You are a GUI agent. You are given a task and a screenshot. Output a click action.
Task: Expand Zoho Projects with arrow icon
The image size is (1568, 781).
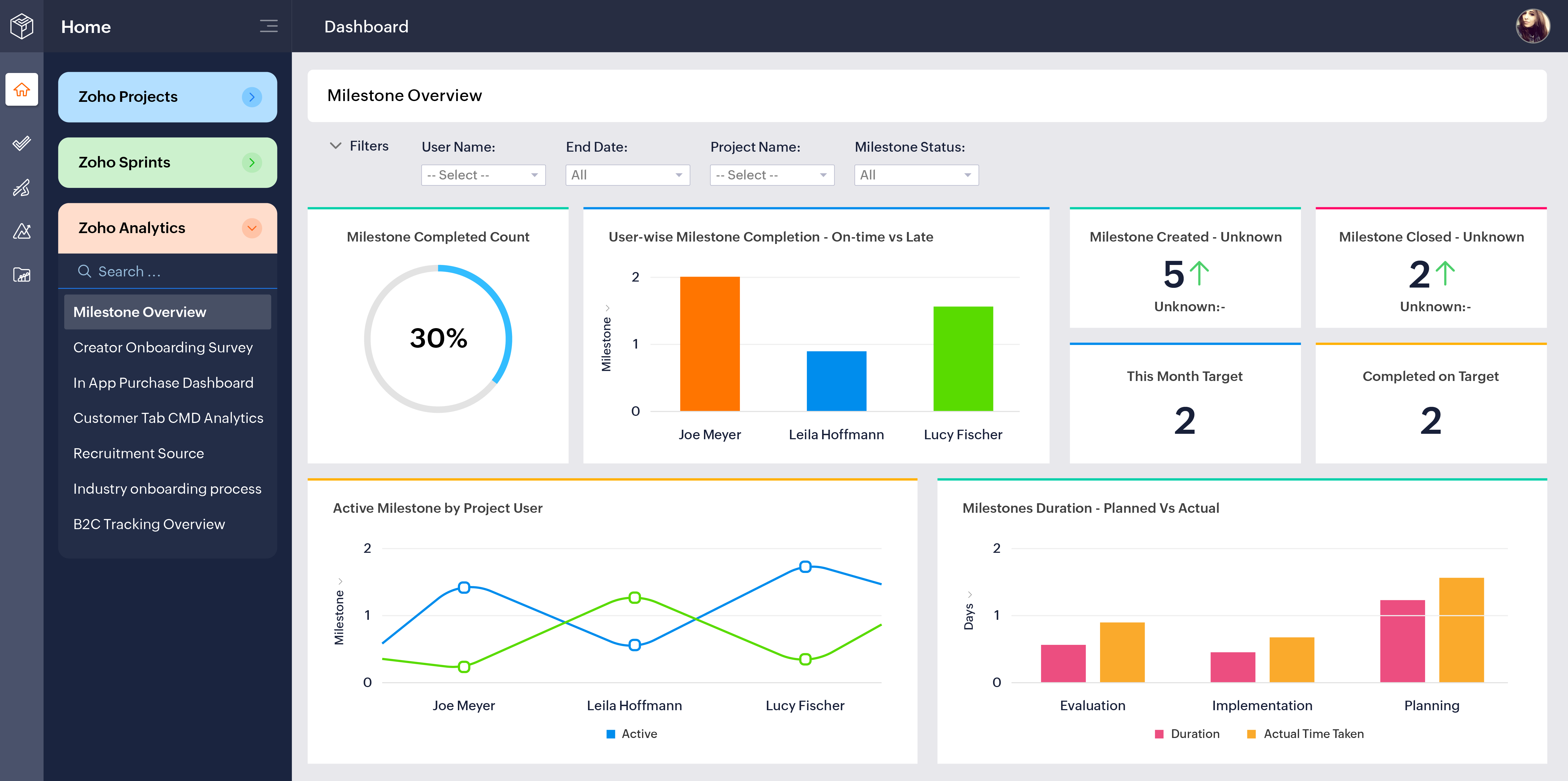pyautogui.click(x=251, y=97)
